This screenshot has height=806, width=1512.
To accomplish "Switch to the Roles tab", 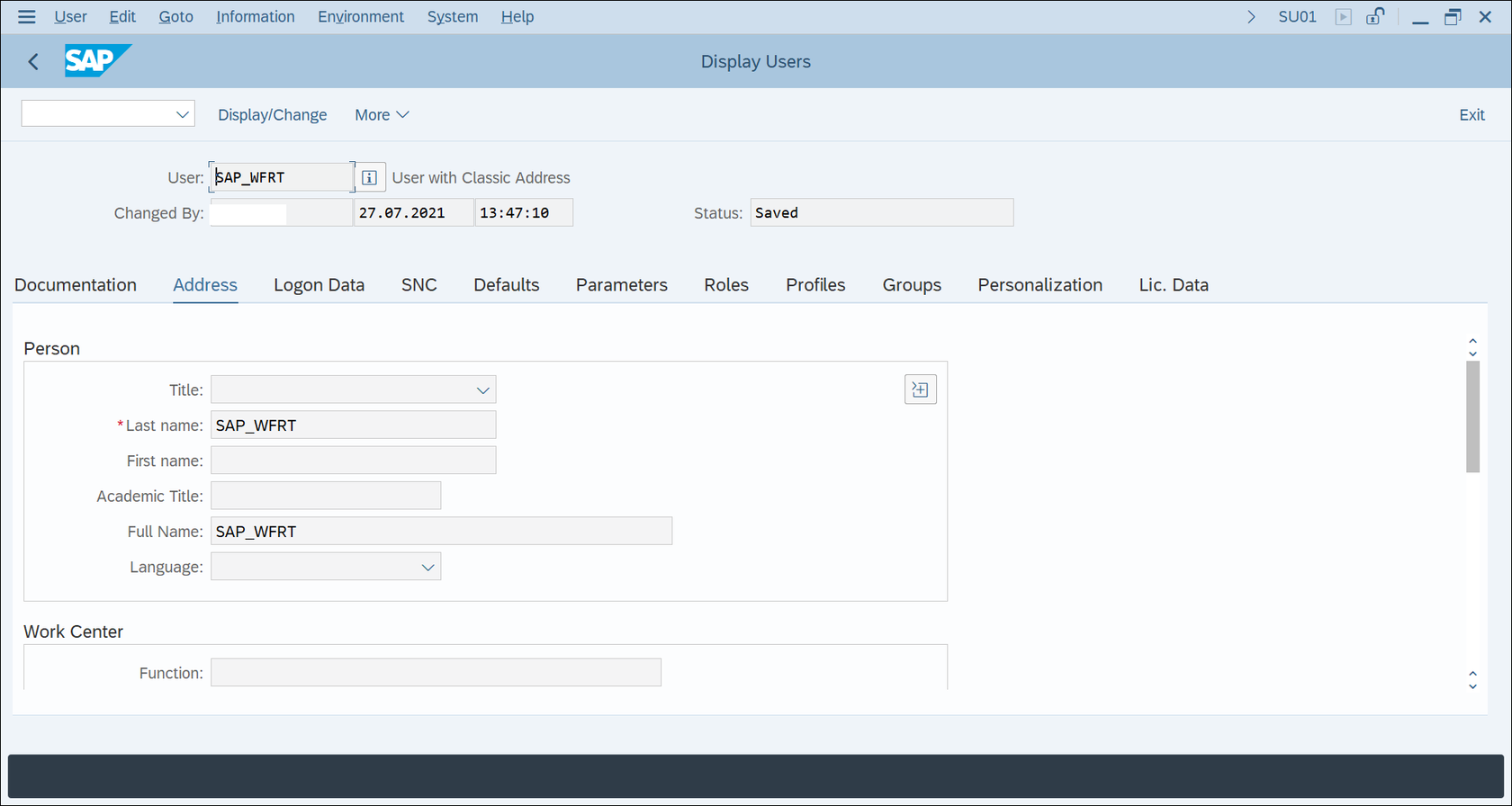I will (726, 285).
